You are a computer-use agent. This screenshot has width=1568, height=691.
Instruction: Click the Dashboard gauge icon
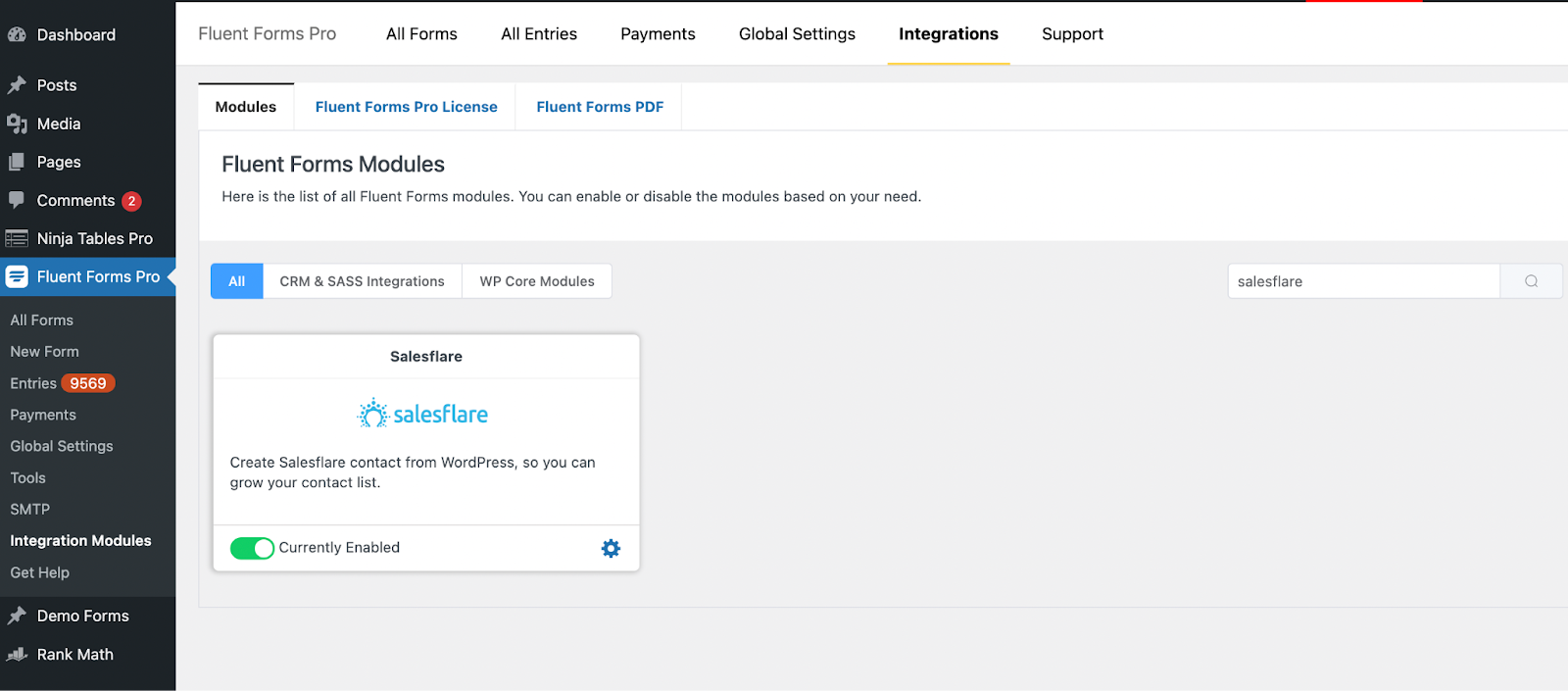17,34
